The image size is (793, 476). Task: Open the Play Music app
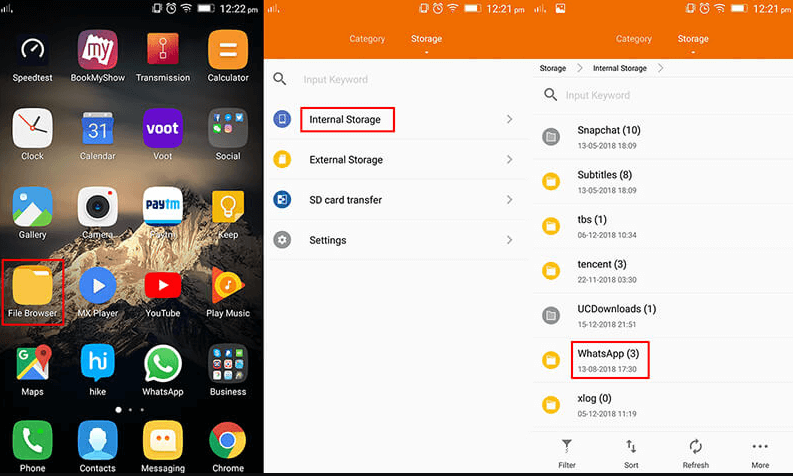(x=228, y=285)
